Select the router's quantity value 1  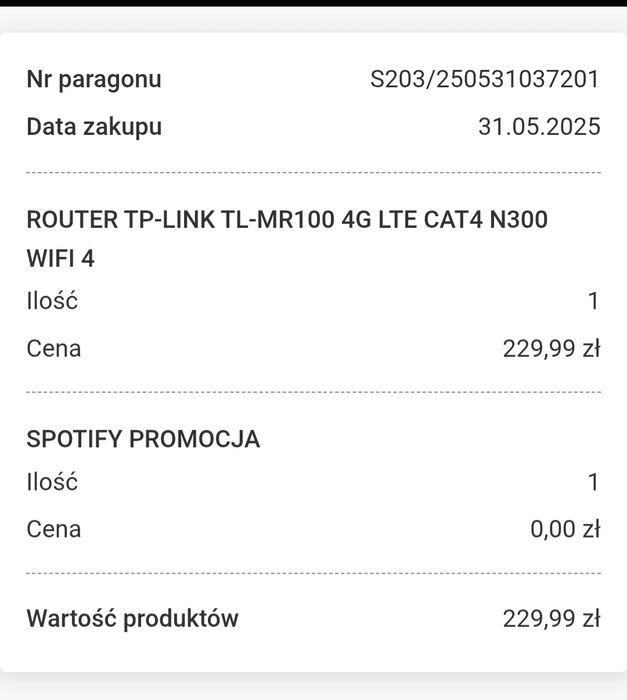[593, 301]
